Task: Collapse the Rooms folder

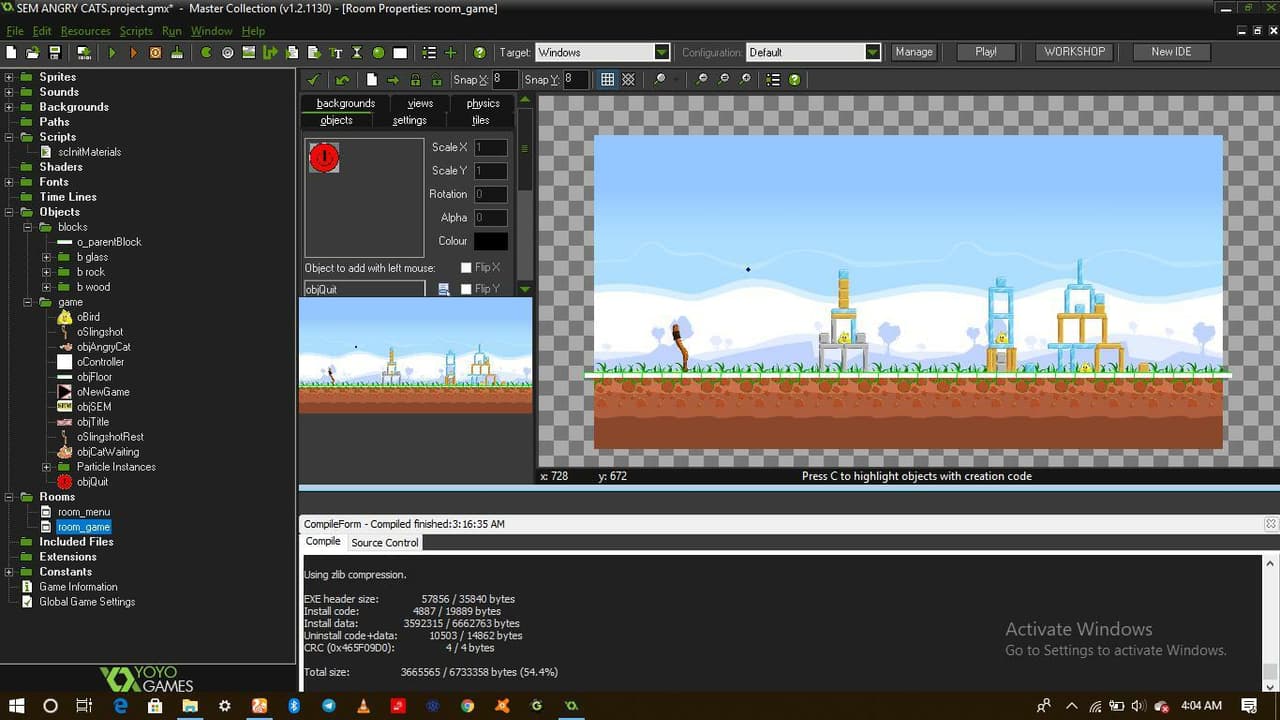Action: pyautogui.click(x=9, y=497)
